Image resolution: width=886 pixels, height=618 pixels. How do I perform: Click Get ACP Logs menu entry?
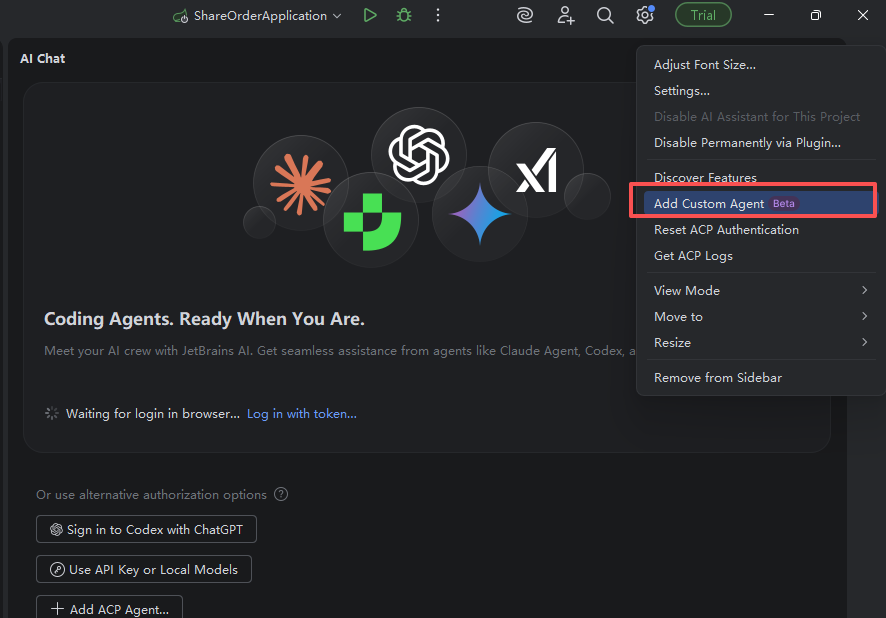693,255
